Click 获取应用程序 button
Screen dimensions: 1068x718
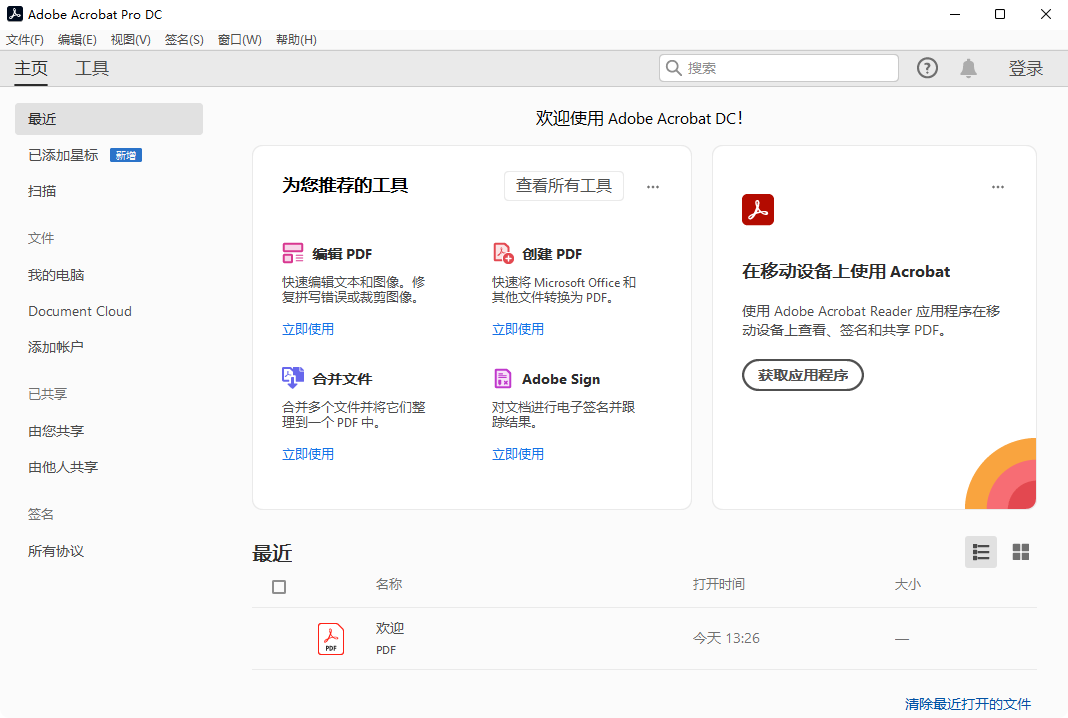[802, 375]
